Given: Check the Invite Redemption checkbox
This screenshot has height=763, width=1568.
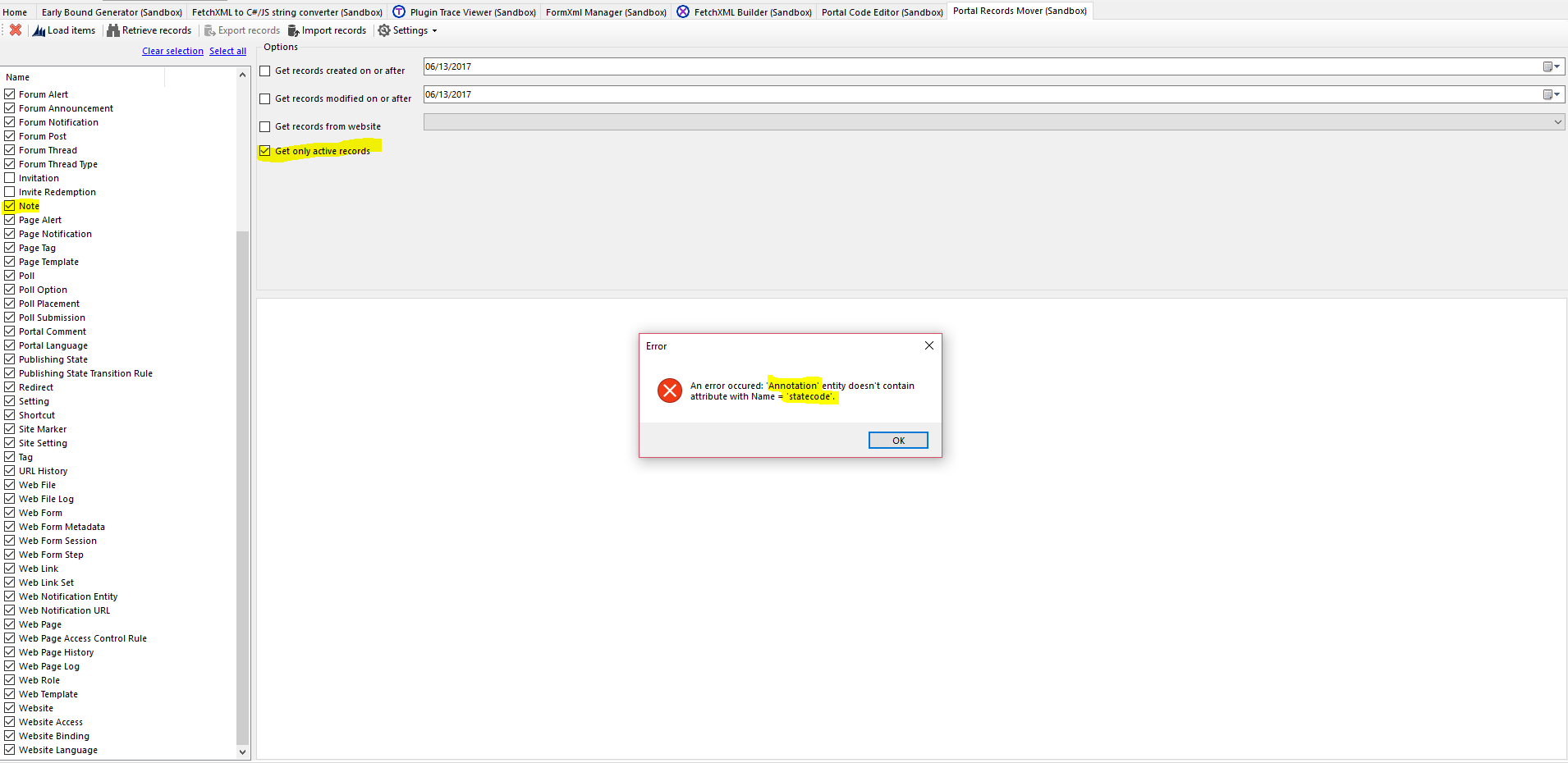Looking at the screenshot, I should [x=10, y=192].
